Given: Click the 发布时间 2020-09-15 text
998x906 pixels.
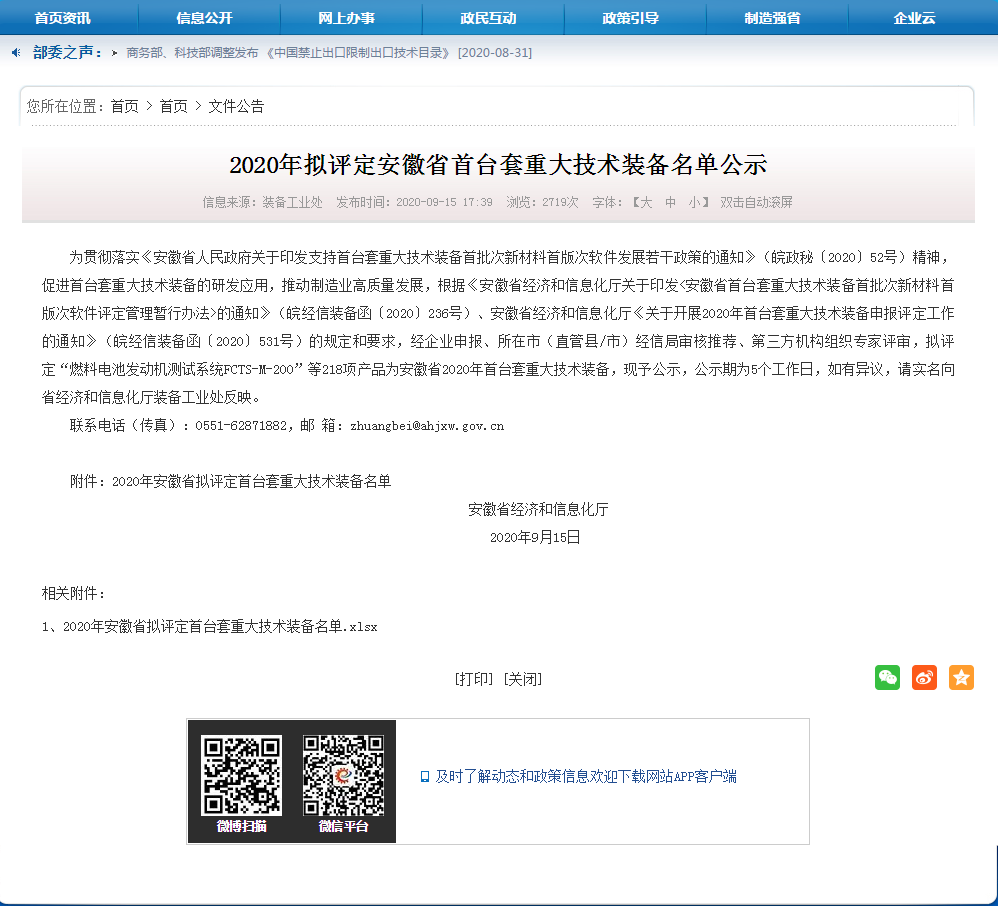Looking at the screenshot, I should 414,202.
